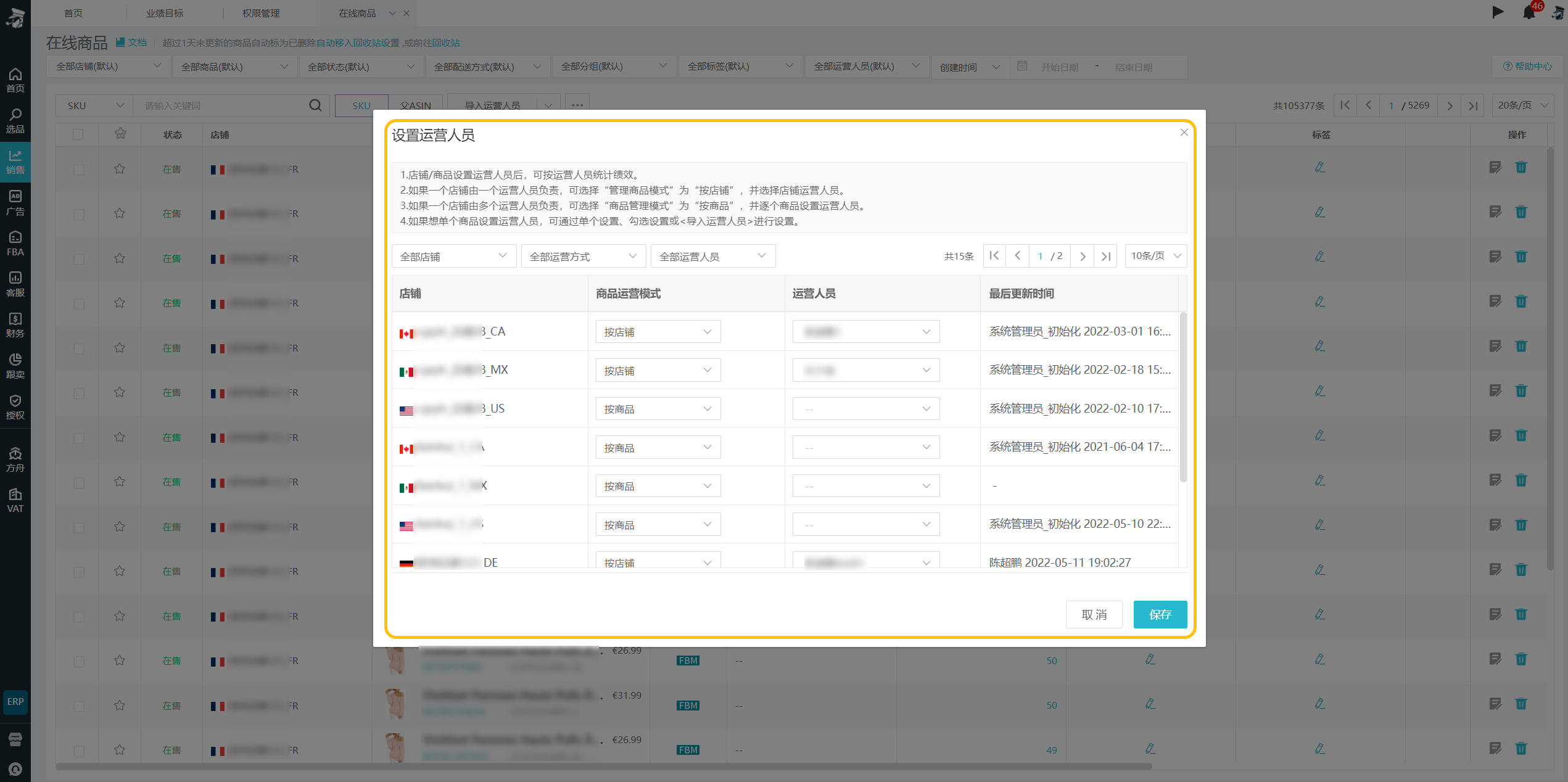Screen dimensions: 1568x782
Task: Switch to the 首页 tab
Action: (x=73, y=13)
